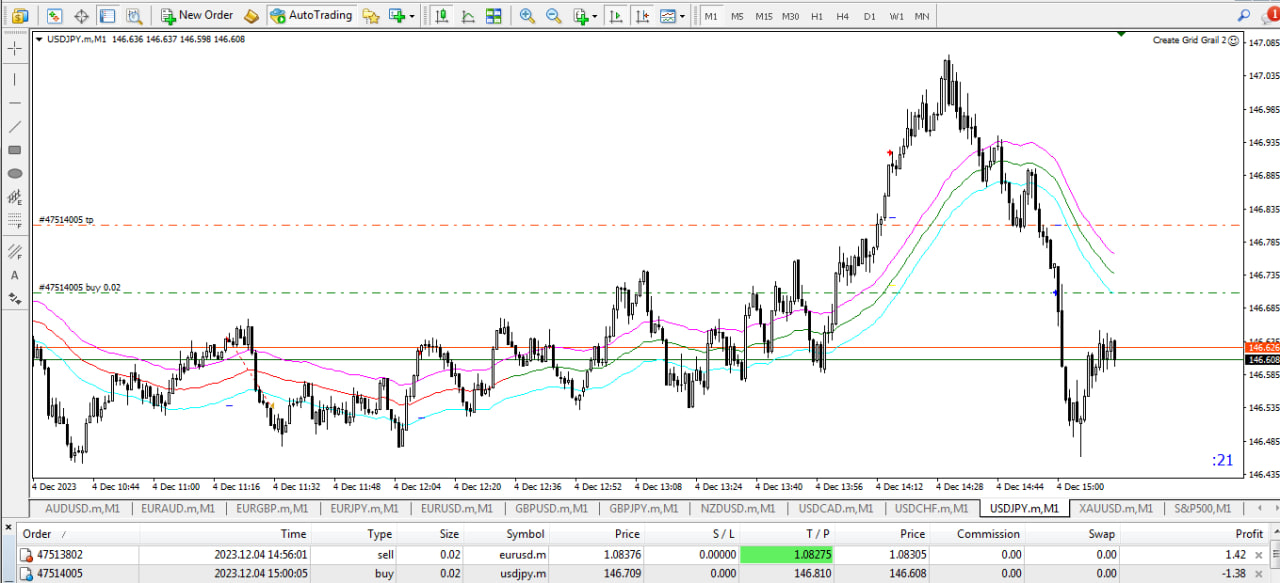Screen dimensions: 1280x583
Task: Close order 47514005 with its X
Action: [1258, 574]
